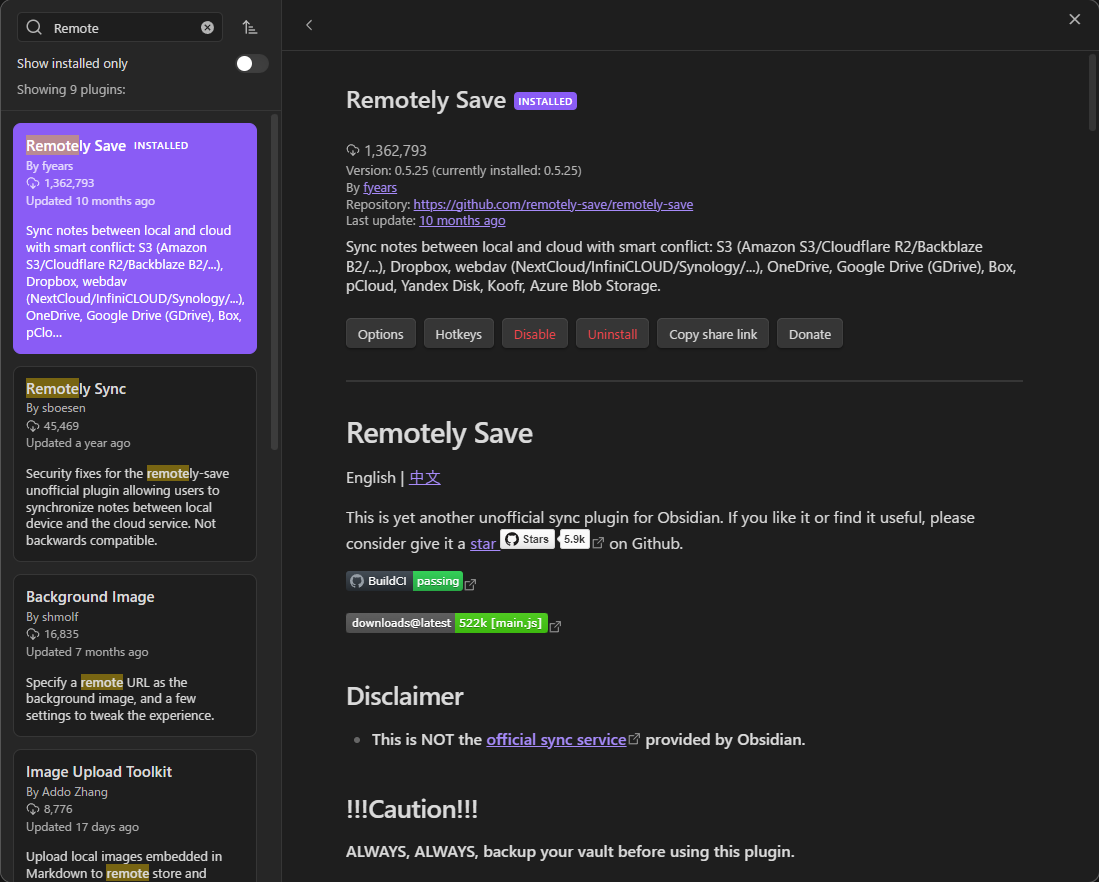
Task: Open the 10 months ago link
Action: pos(462,220)
